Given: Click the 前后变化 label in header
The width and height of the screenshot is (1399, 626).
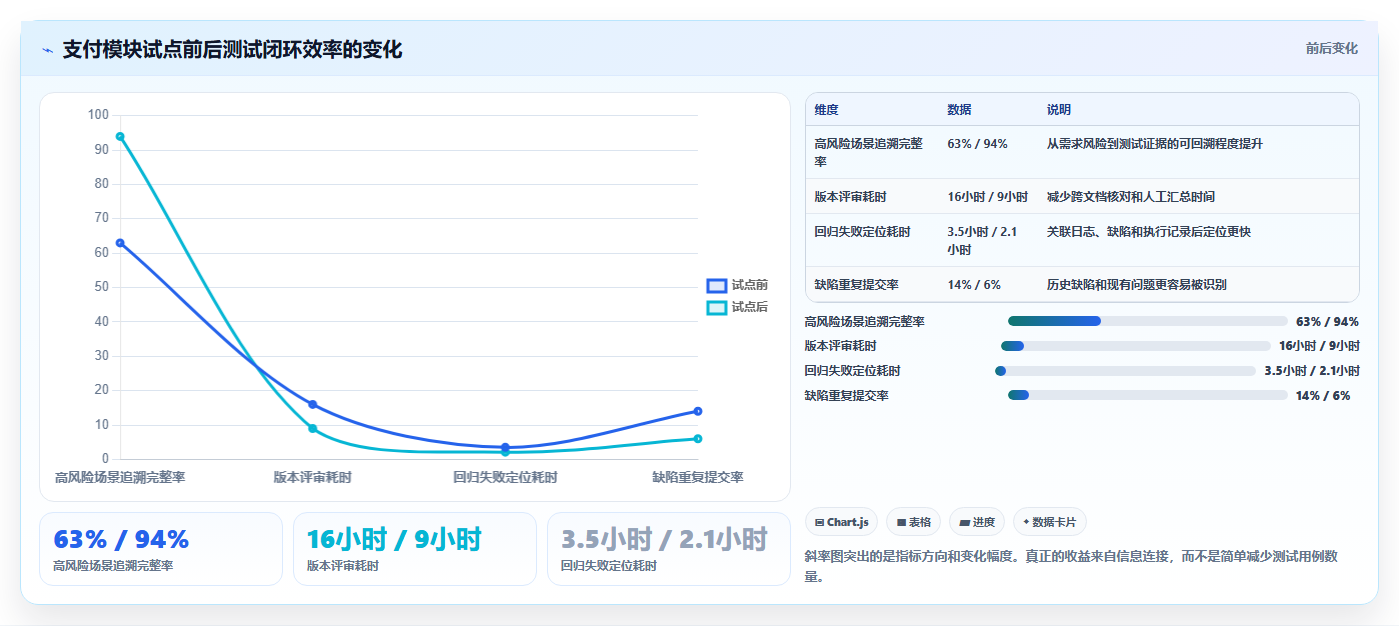Looking at the screenshot, I should tap(1331, 48).
